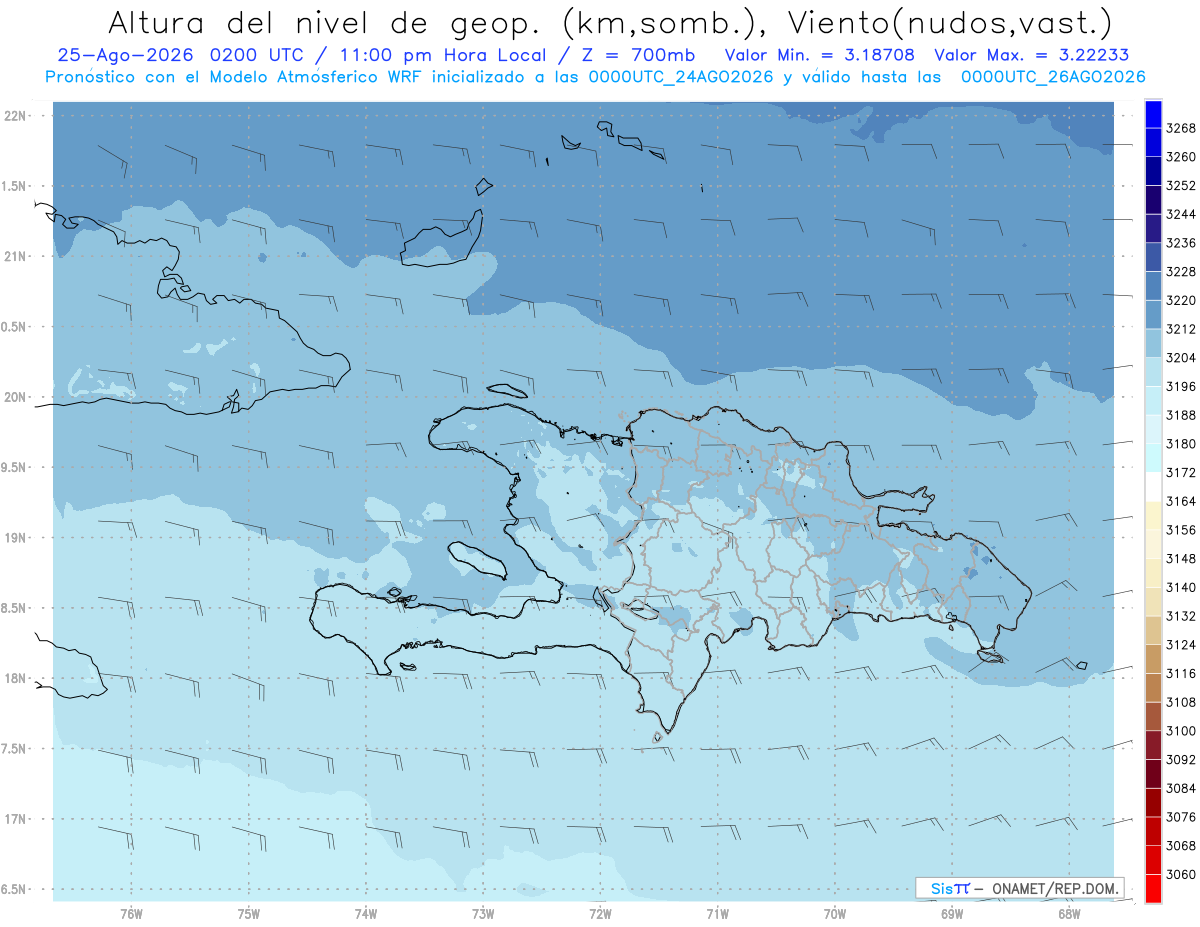Click the legend value 3212

coord(1181,329)
